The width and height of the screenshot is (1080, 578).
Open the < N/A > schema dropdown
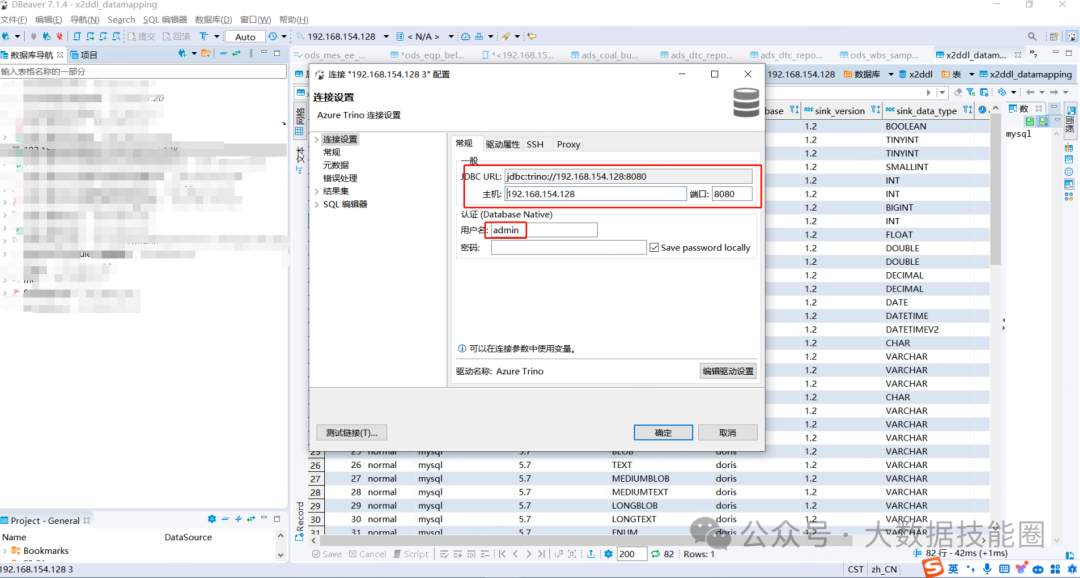pos(451,37)
